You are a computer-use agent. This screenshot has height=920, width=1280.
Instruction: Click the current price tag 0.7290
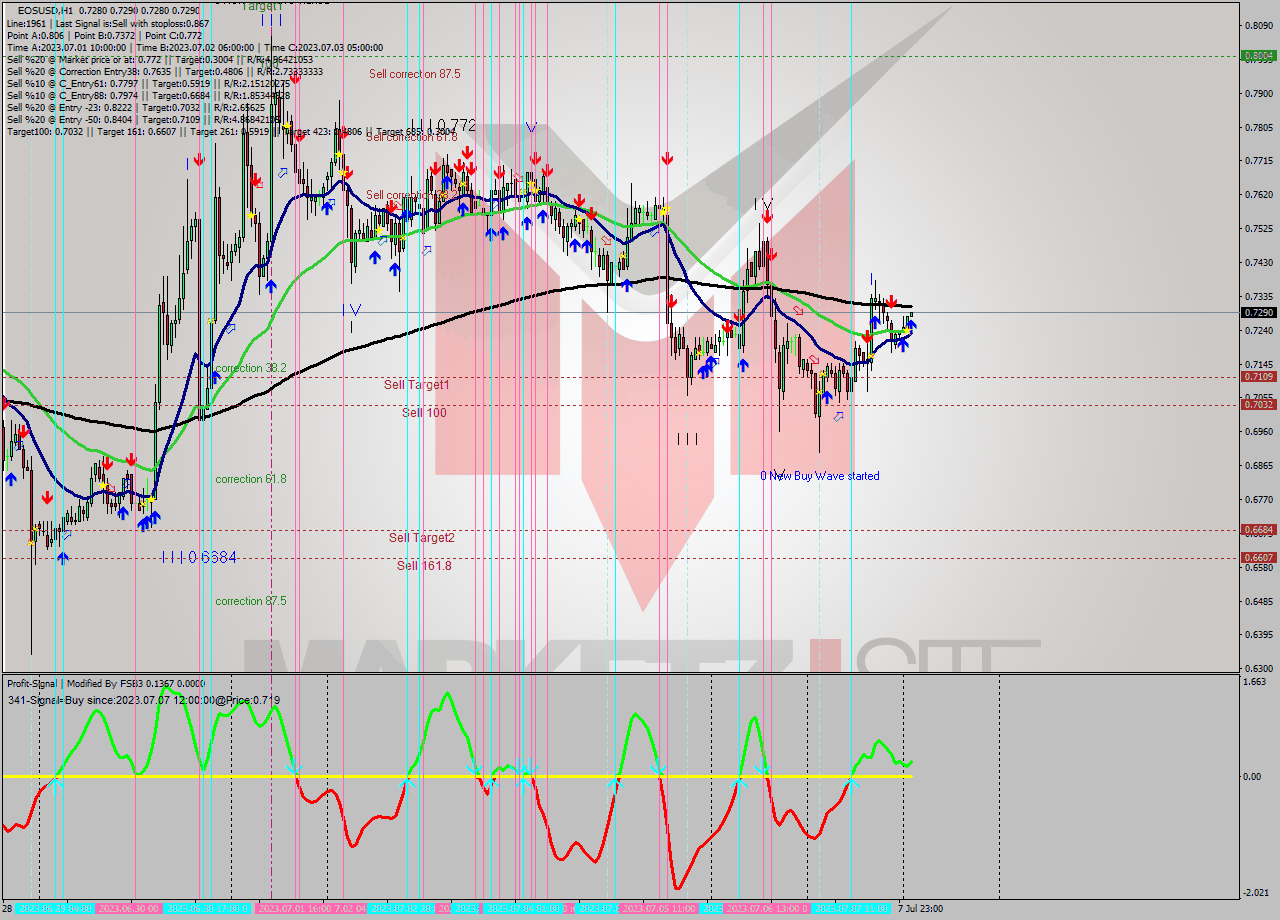tap(1257, 313)
